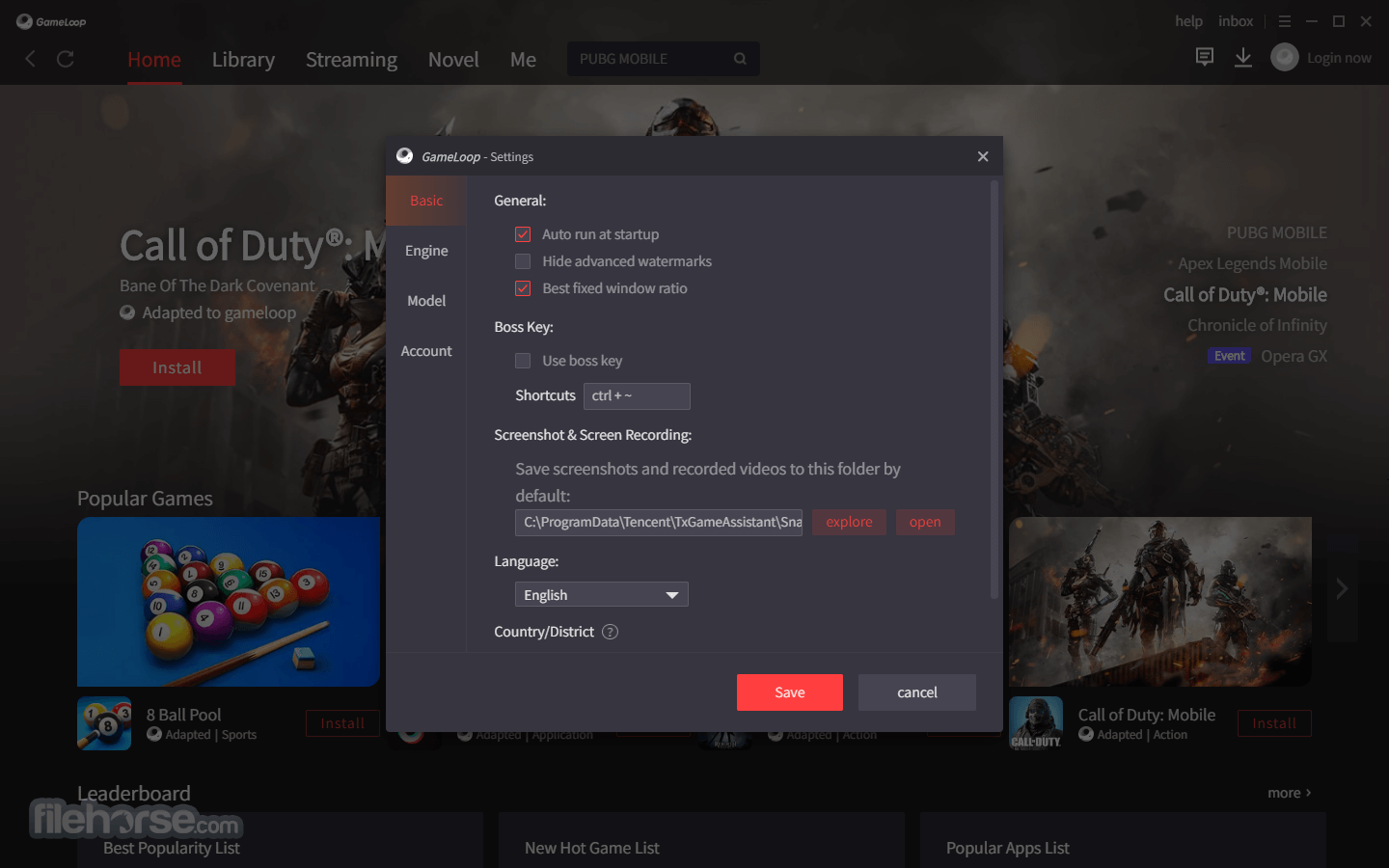Open the Novel tab
This screenshot has height=868, width=1389.
pyautogui.click(x=453, y=60)
